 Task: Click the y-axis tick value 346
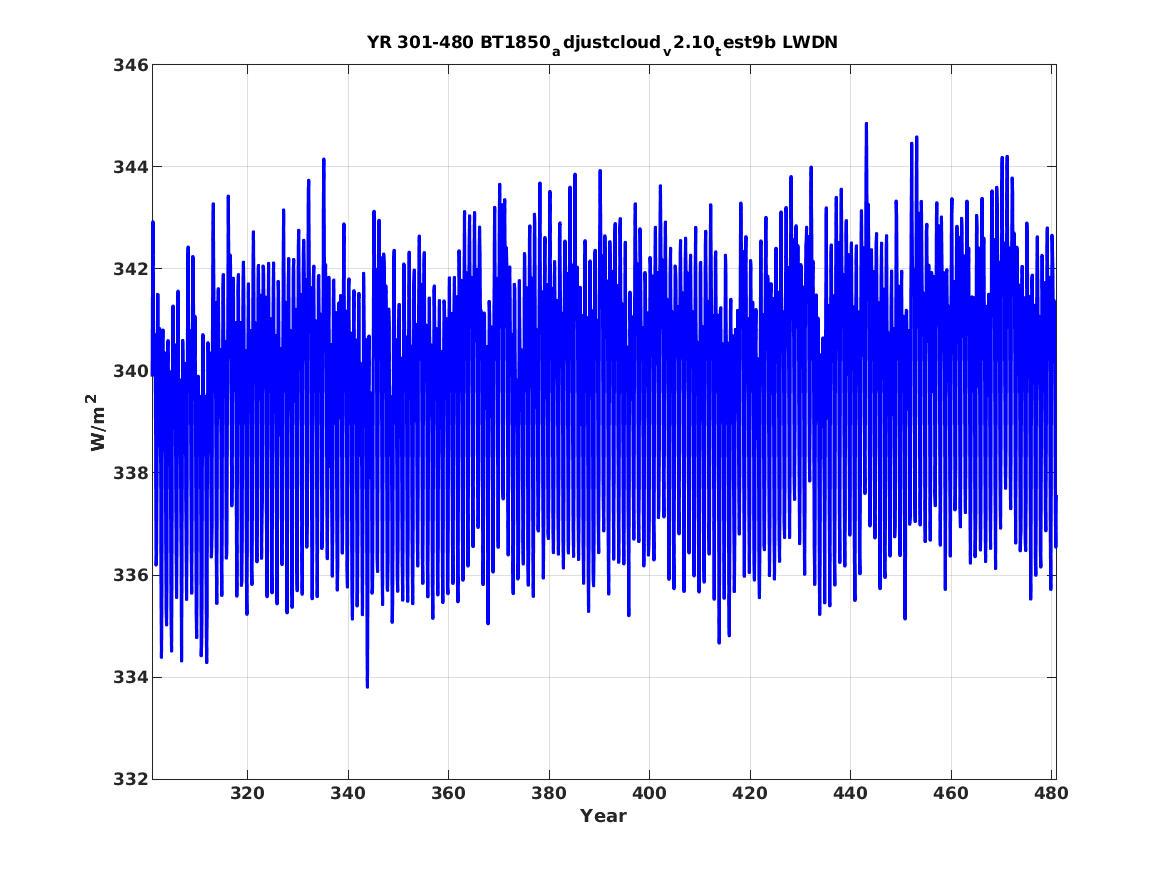(x=130, y=65)
